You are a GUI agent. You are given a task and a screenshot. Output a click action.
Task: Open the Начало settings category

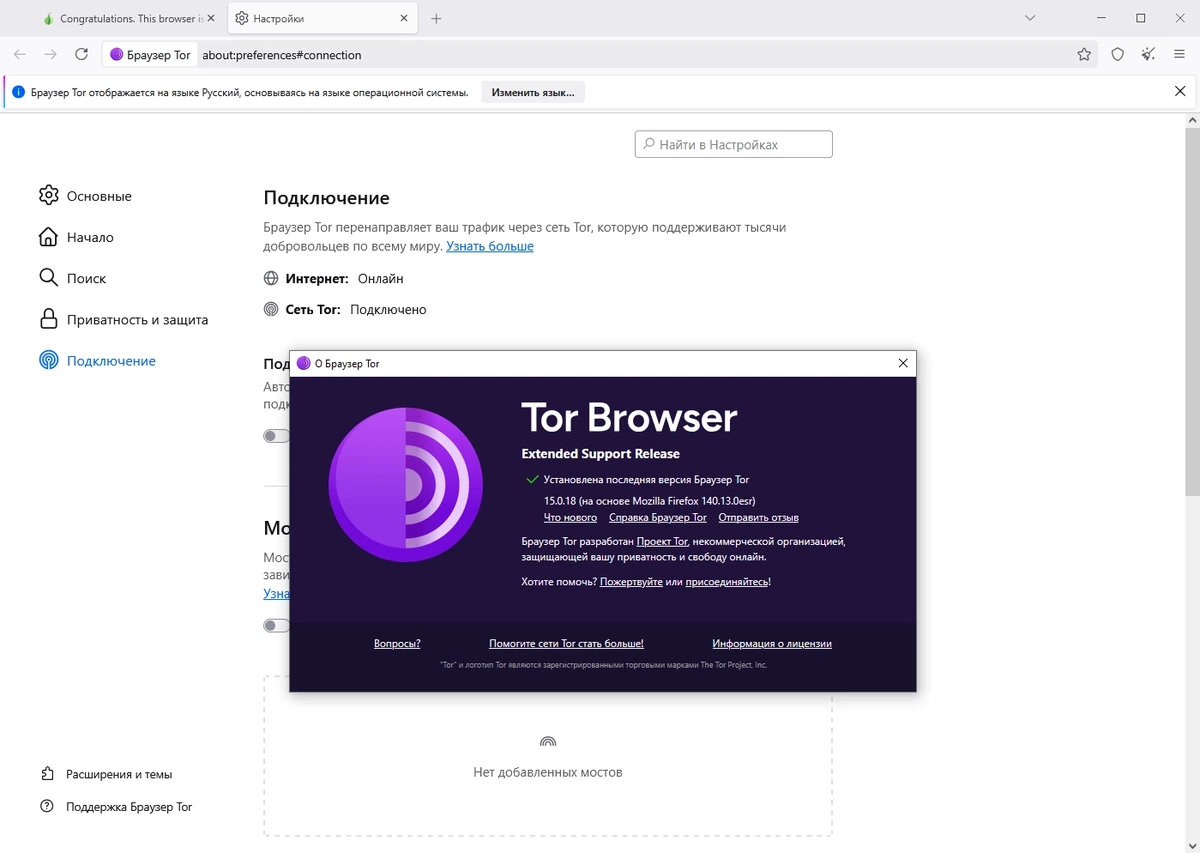pyautogui.click(x=77, y=237)
